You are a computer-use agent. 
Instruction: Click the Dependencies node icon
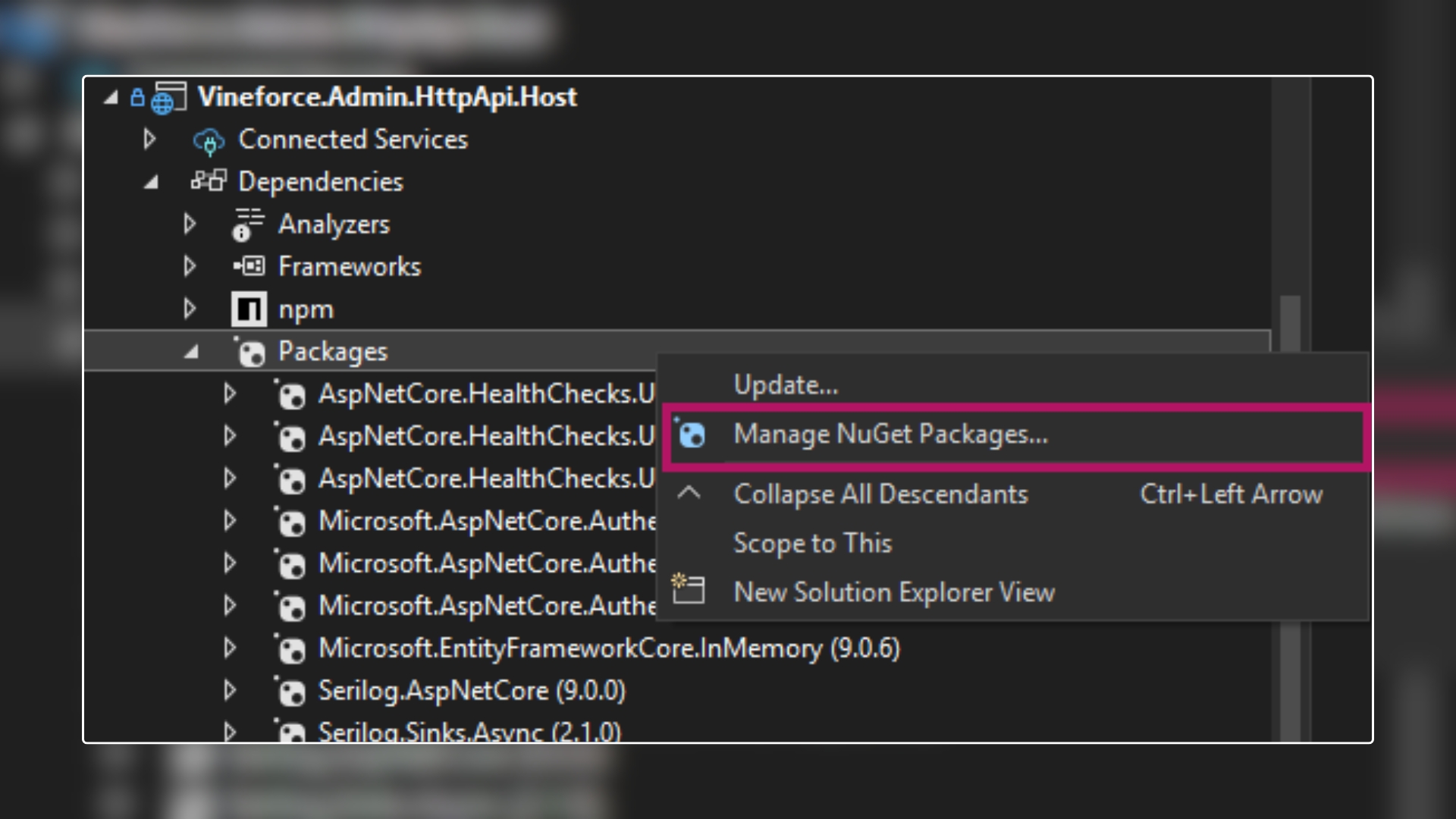209,180
